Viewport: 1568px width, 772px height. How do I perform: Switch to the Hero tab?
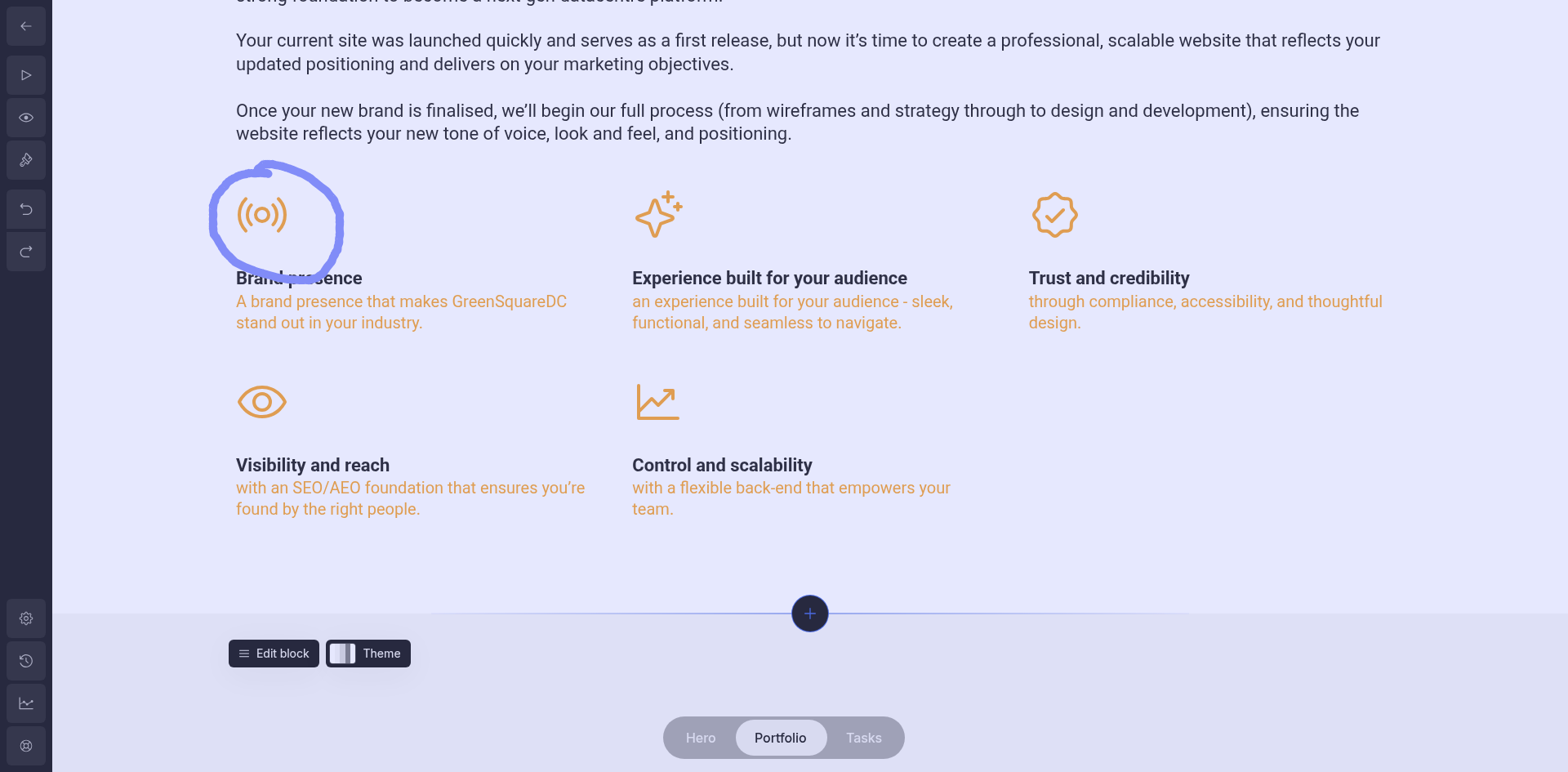click(701, 738)
